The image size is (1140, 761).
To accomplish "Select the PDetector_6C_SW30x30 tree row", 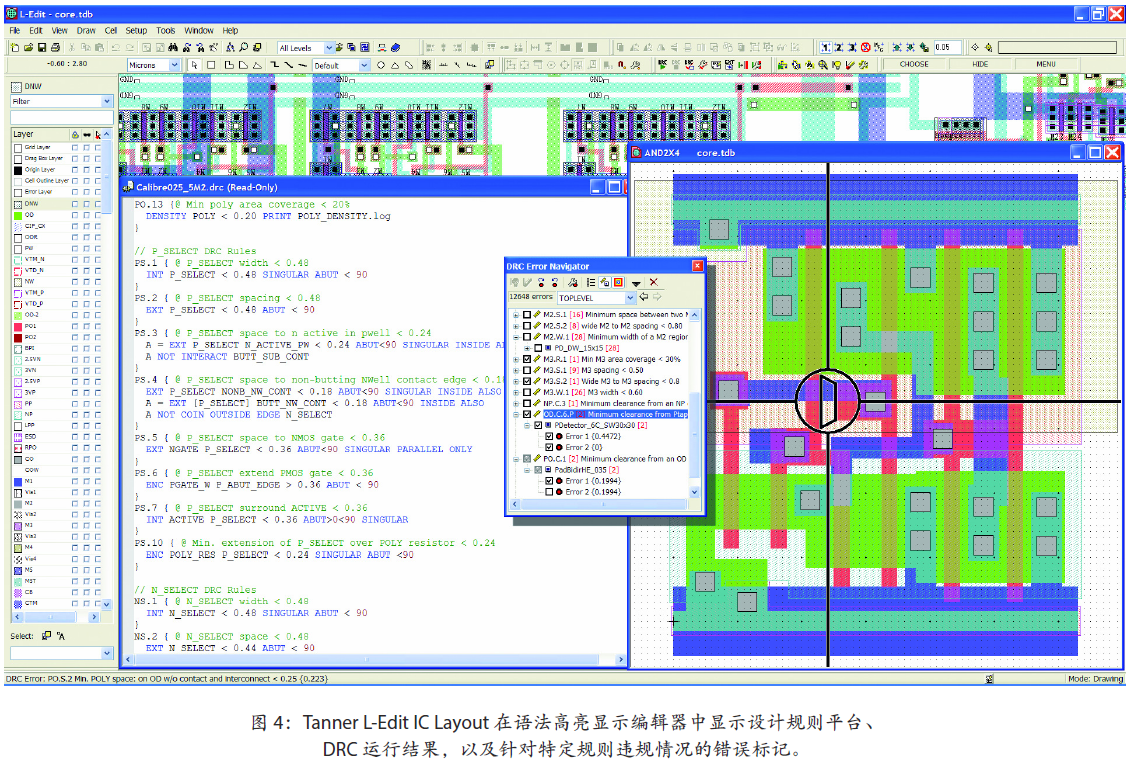I will (601, 425).
